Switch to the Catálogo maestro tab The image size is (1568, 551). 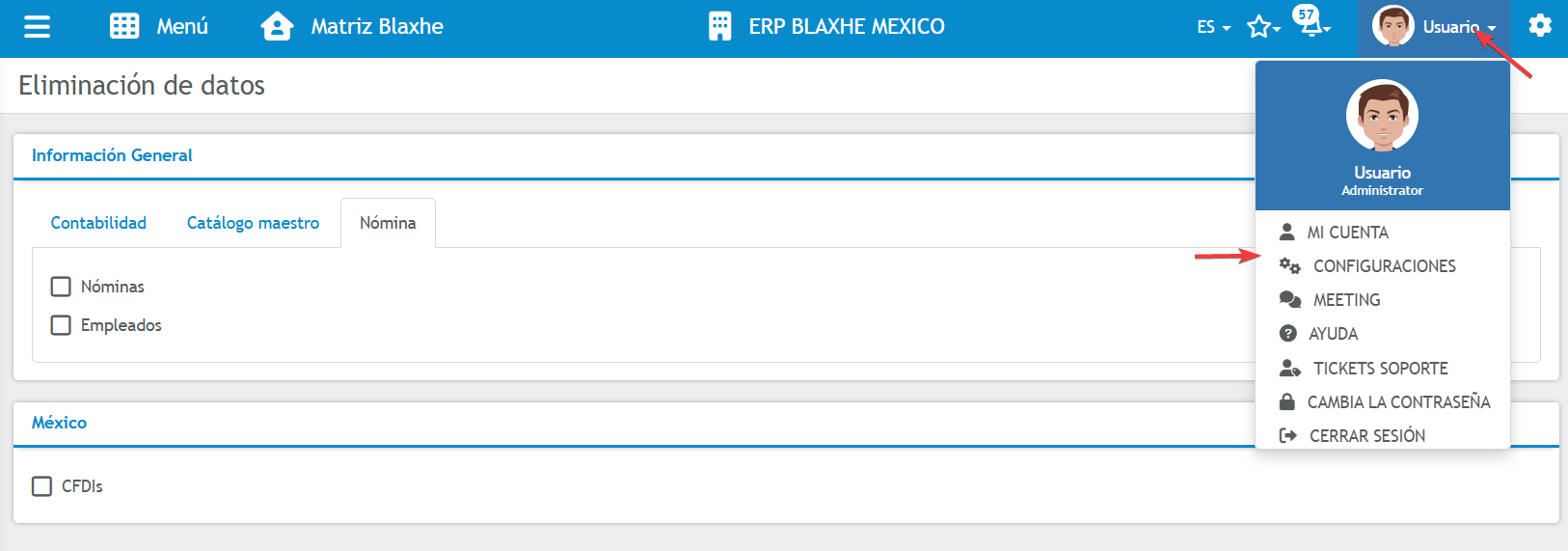253,223
